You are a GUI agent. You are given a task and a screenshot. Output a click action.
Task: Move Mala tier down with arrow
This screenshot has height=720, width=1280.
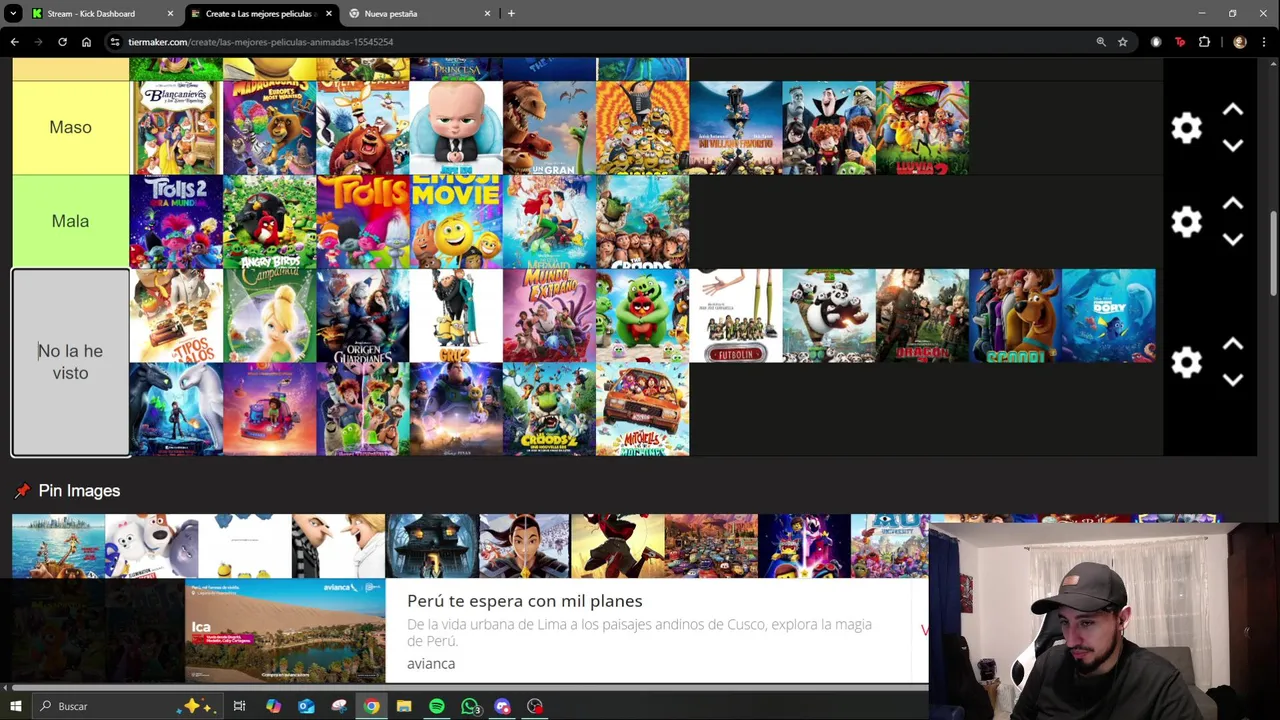pyautogui.click(x=1232, y=240)
